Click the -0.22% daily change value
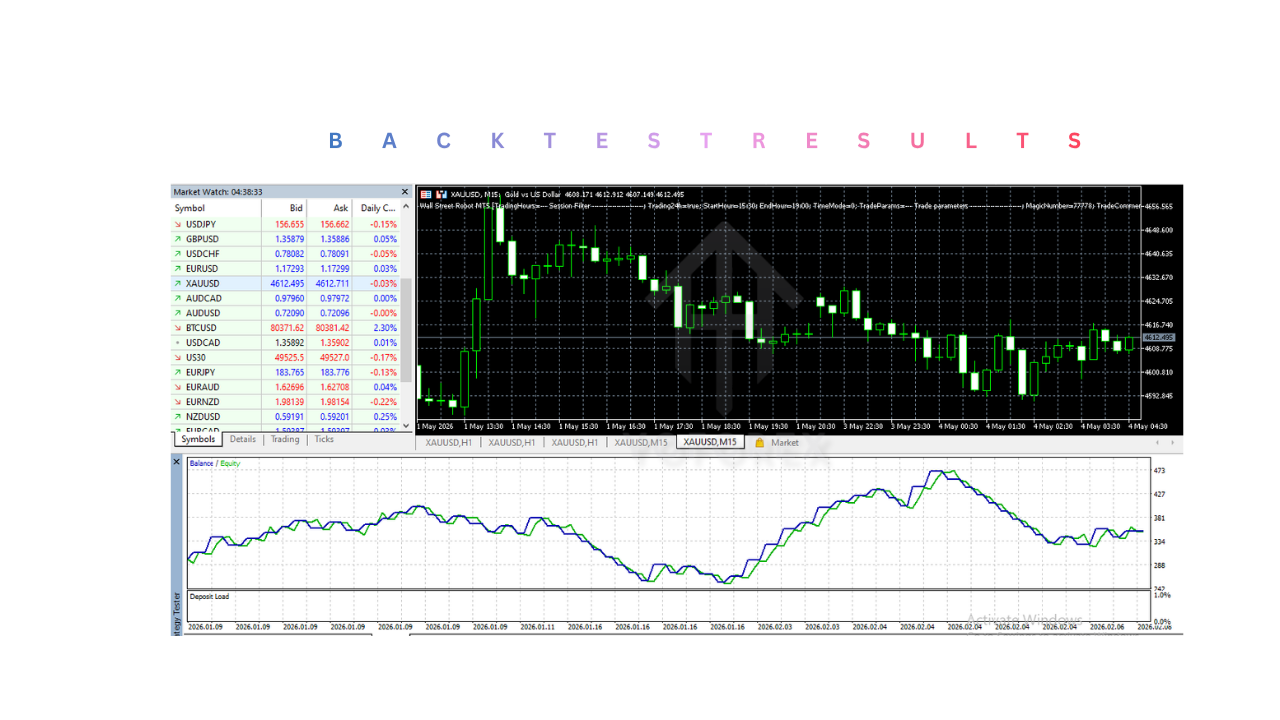 tap(383, 401)
